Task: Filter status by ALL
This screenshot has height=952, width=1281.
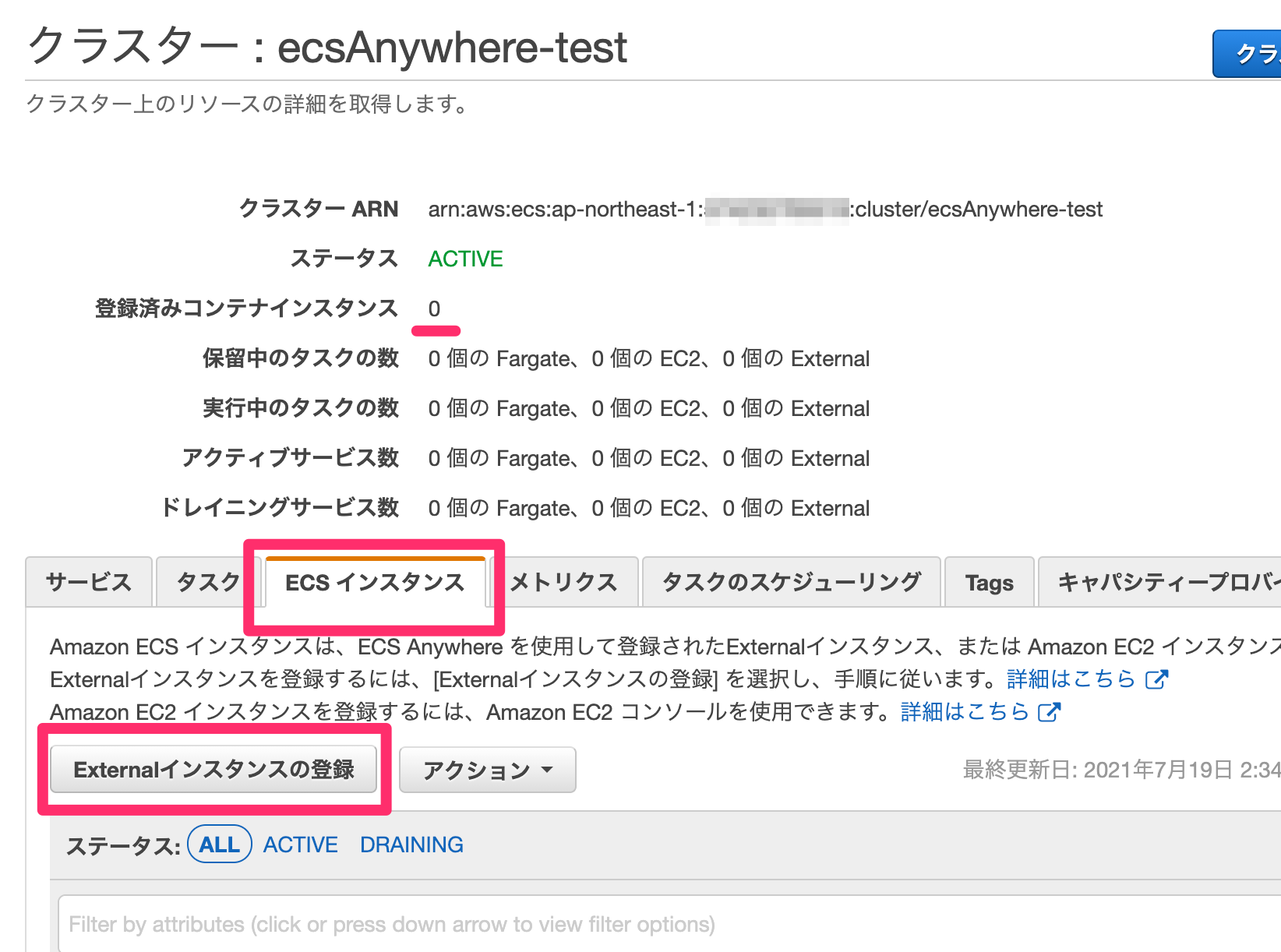Action: 220,844
